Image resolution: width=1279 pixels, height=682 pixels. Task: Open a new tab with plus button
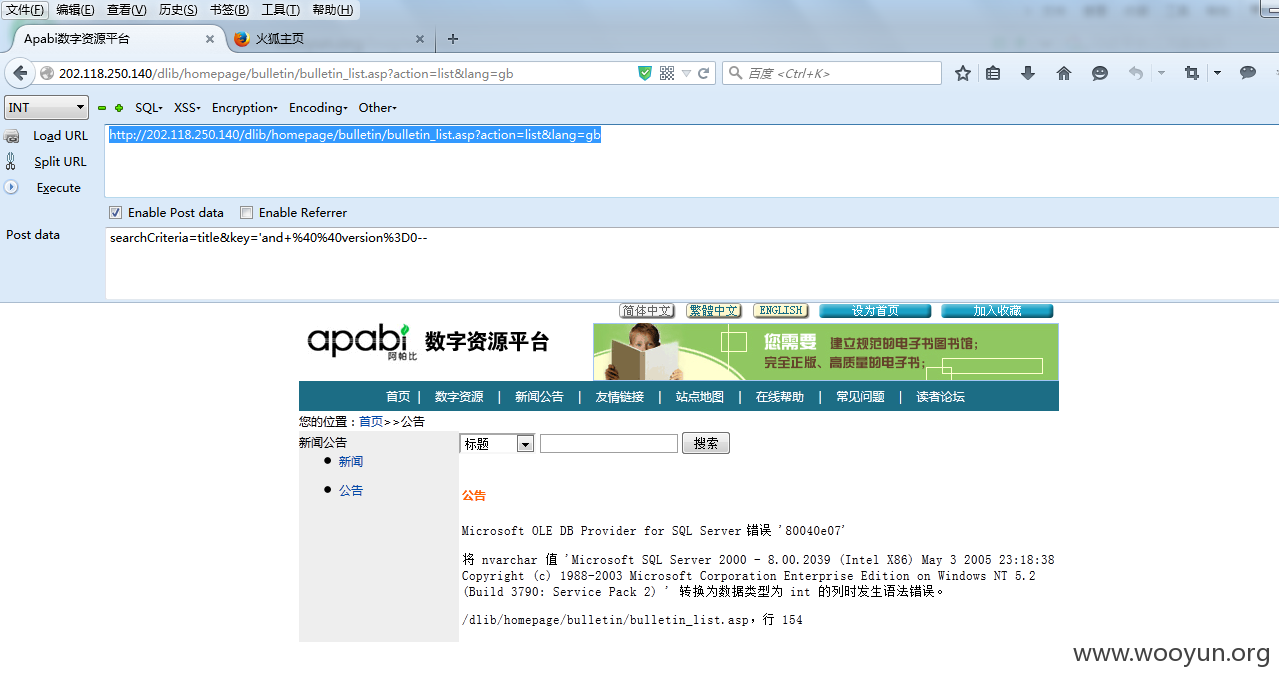[x=453, y=39]
